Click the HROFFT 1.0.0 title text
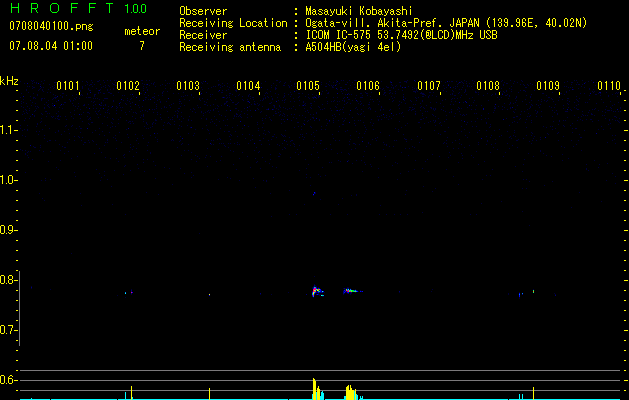629x400 pixels. pyautogui.click(x=78, y=8)
